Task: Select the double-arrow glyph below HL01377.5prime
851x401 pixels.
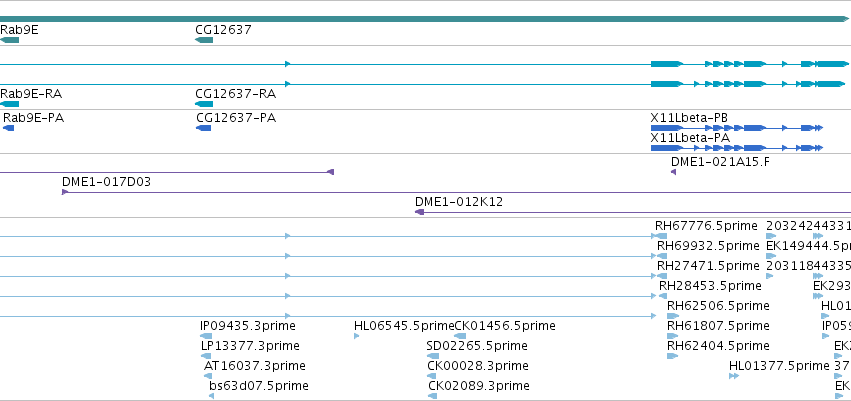Action: [x=734, y=376]
